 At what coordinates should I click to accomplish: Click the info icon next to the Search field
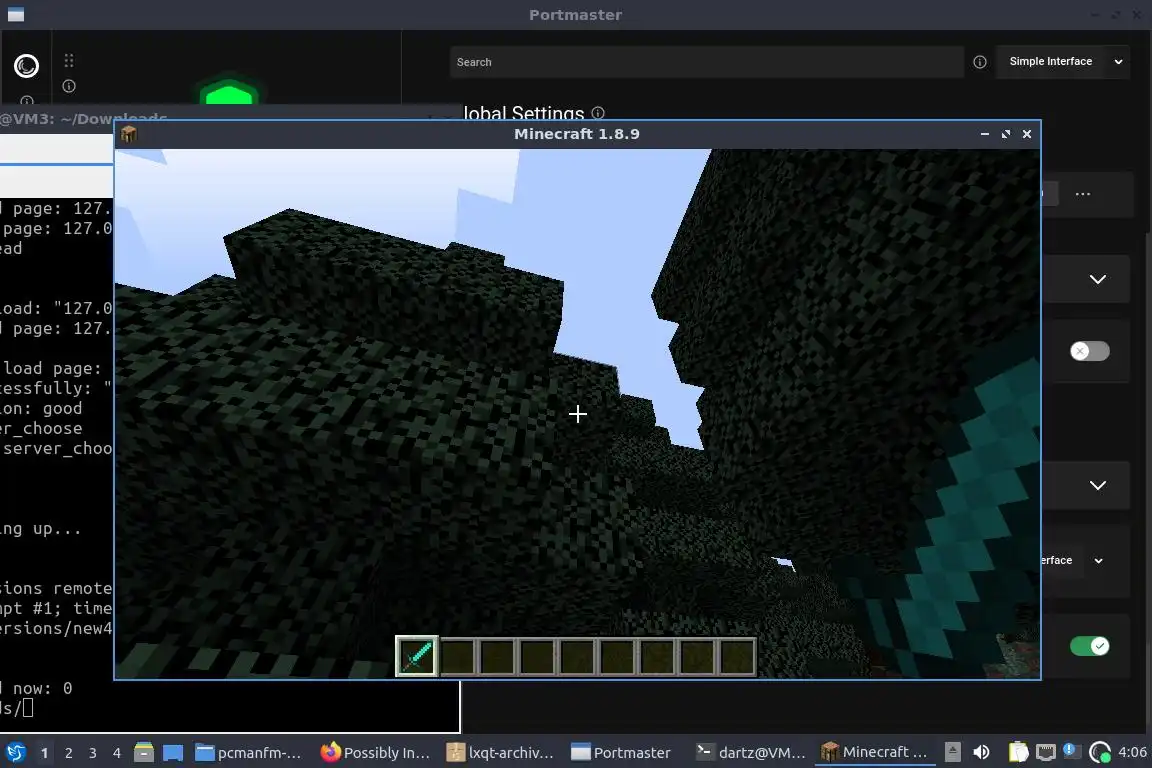point(979,62)
